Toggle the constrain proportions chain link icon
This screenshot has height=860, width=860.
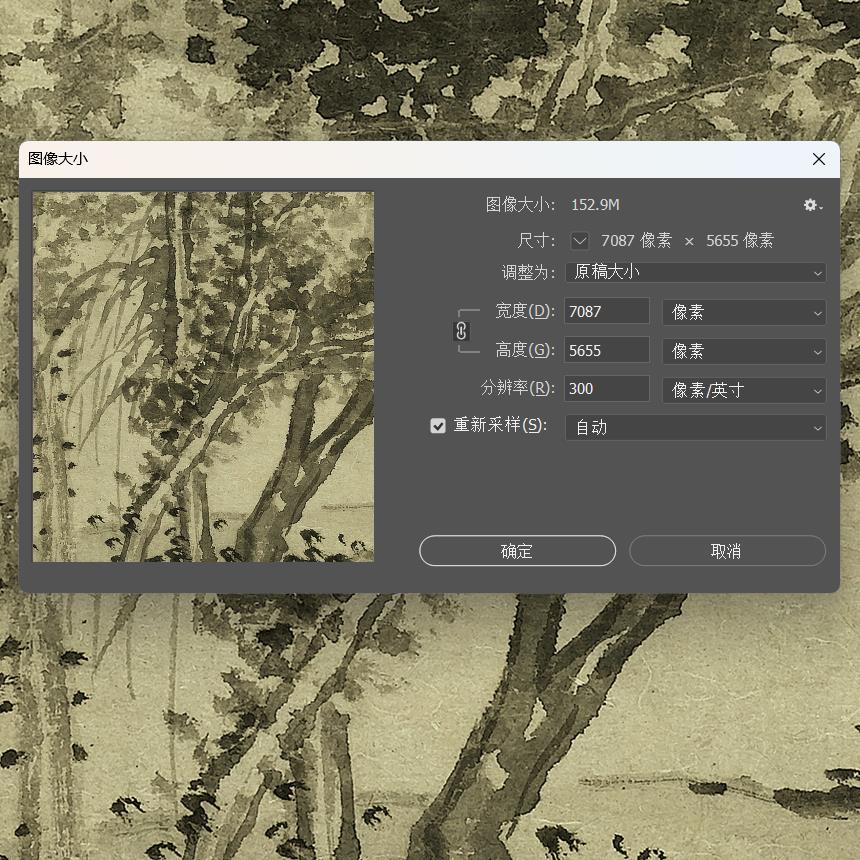point(461,331)
